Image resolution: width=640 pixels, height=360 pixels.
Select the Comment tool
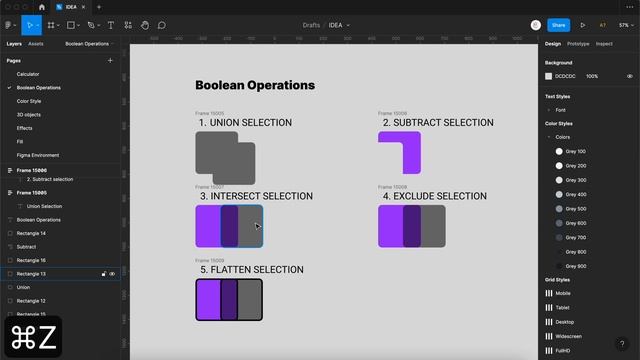click(x=162, y=25)
